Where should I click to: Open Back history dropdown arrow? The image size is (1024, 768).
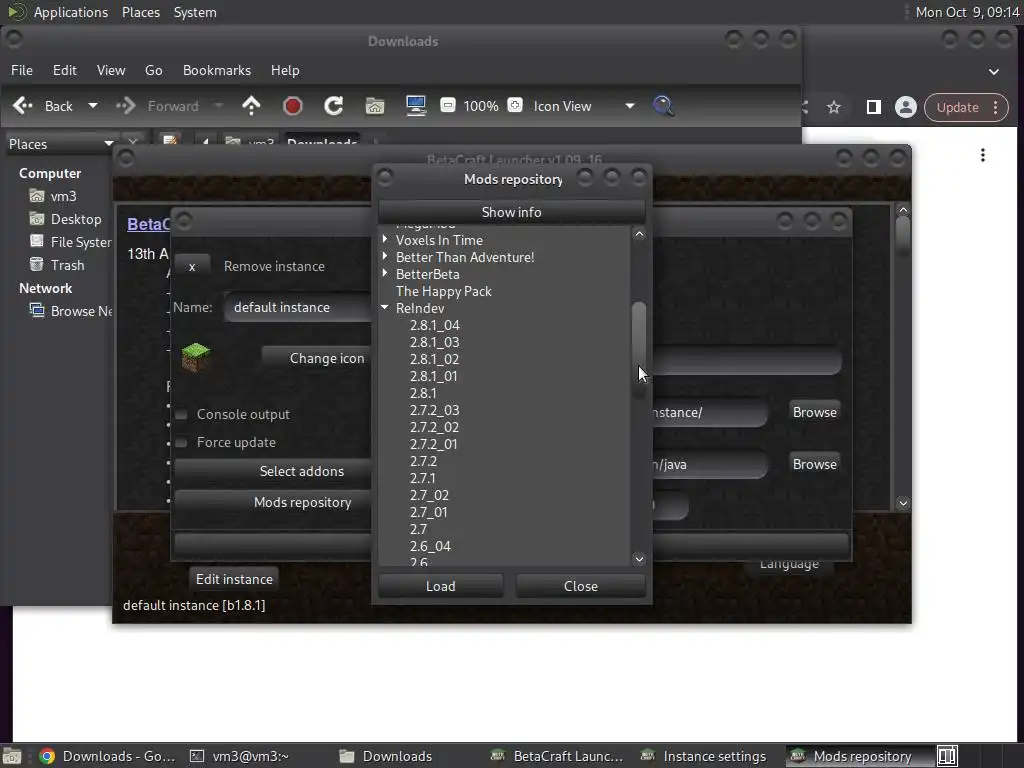93,106
